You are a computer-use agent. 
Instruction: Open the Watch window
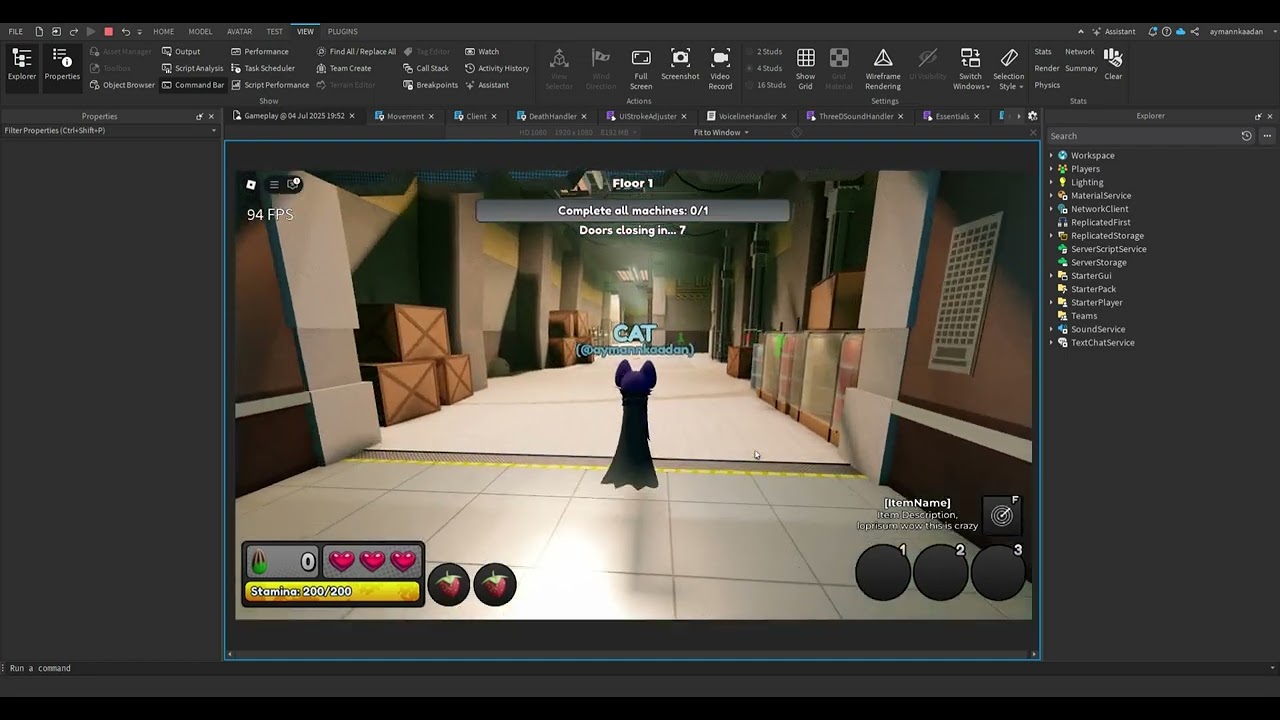coord(482,51)
